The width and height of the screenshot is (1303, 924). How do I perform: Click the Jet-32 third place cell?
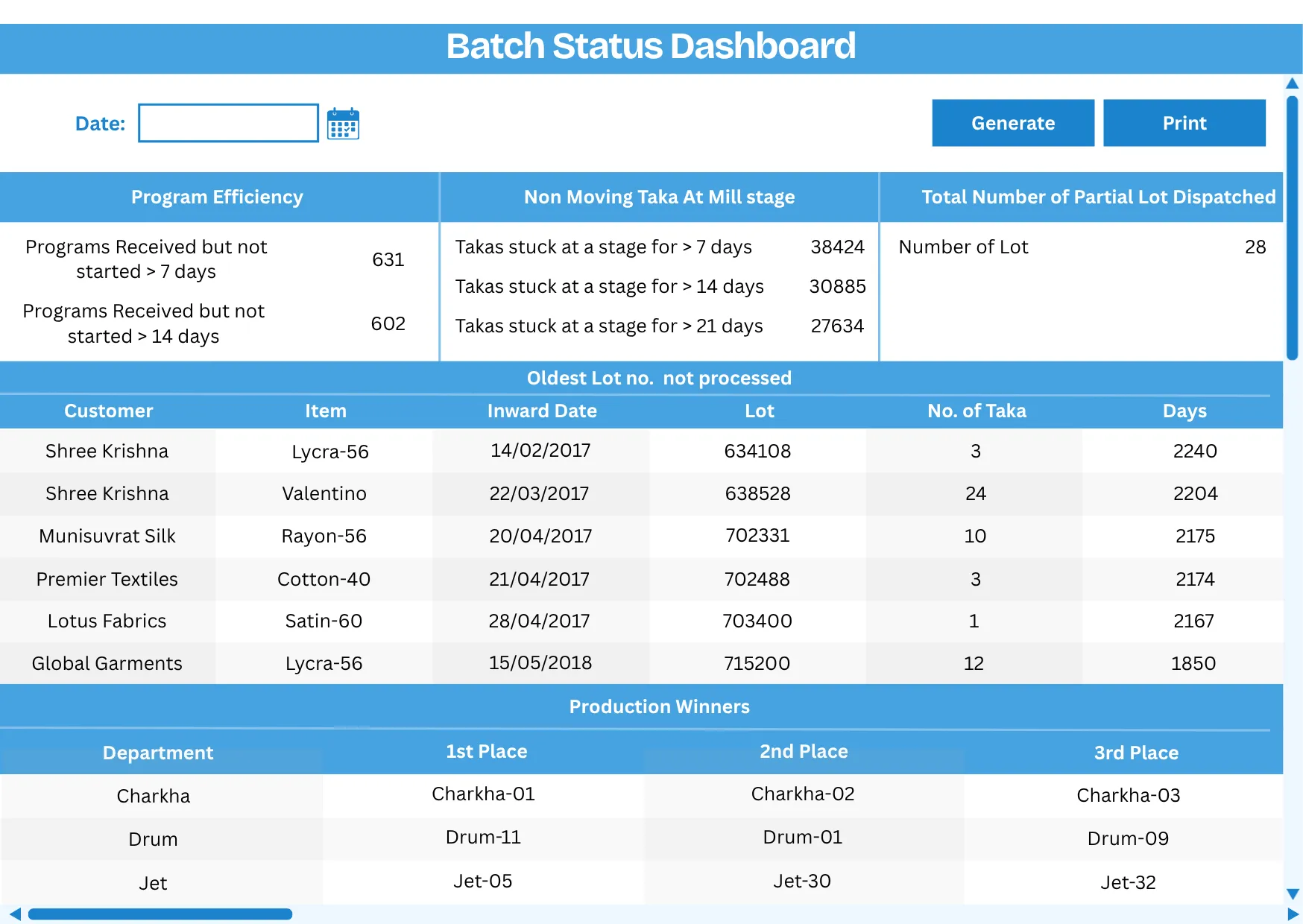pos(1128,882)
